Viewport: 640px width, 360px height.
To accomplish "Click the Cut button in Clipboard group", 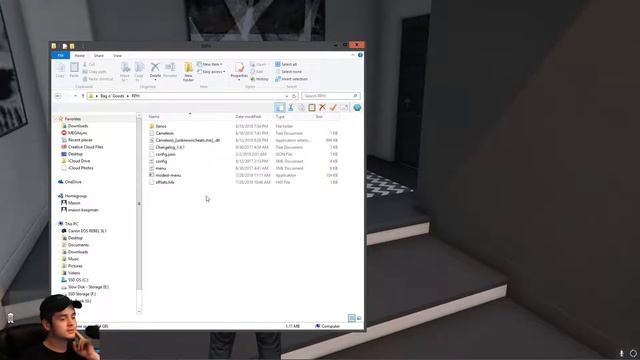I will tap(89, 64).
